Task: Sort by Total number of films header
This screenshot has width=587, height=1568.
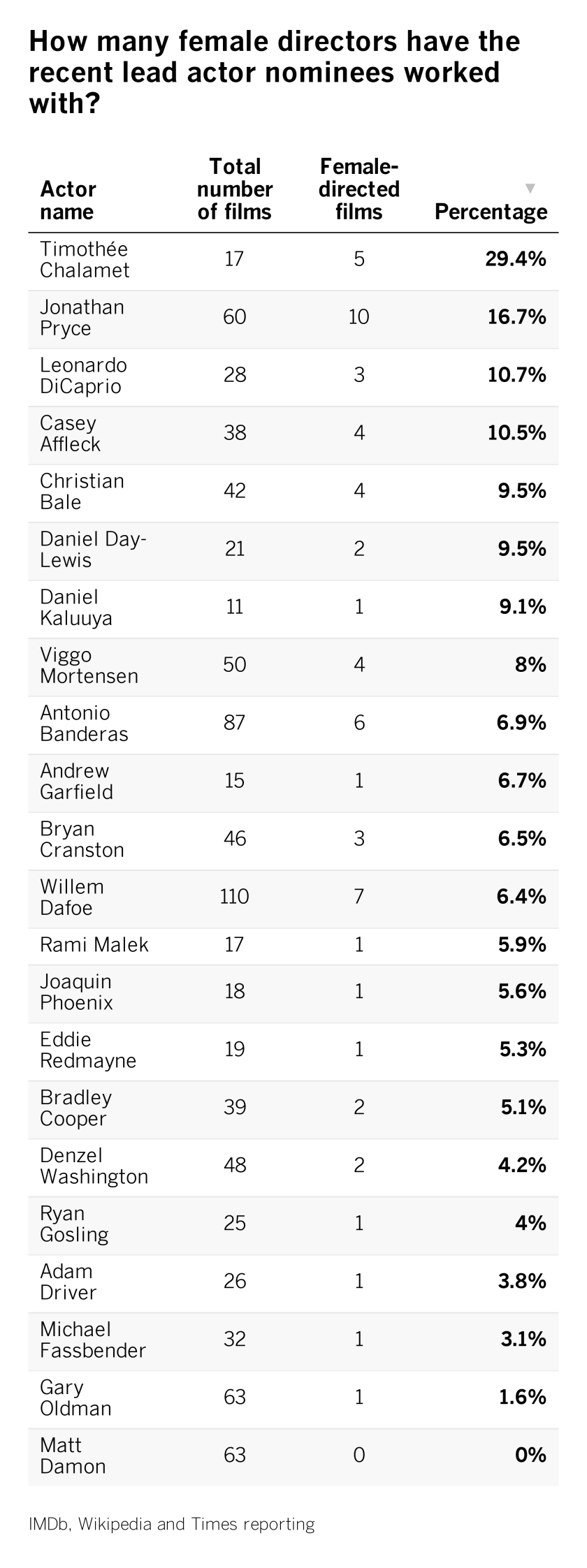Action: pos(235,189)
